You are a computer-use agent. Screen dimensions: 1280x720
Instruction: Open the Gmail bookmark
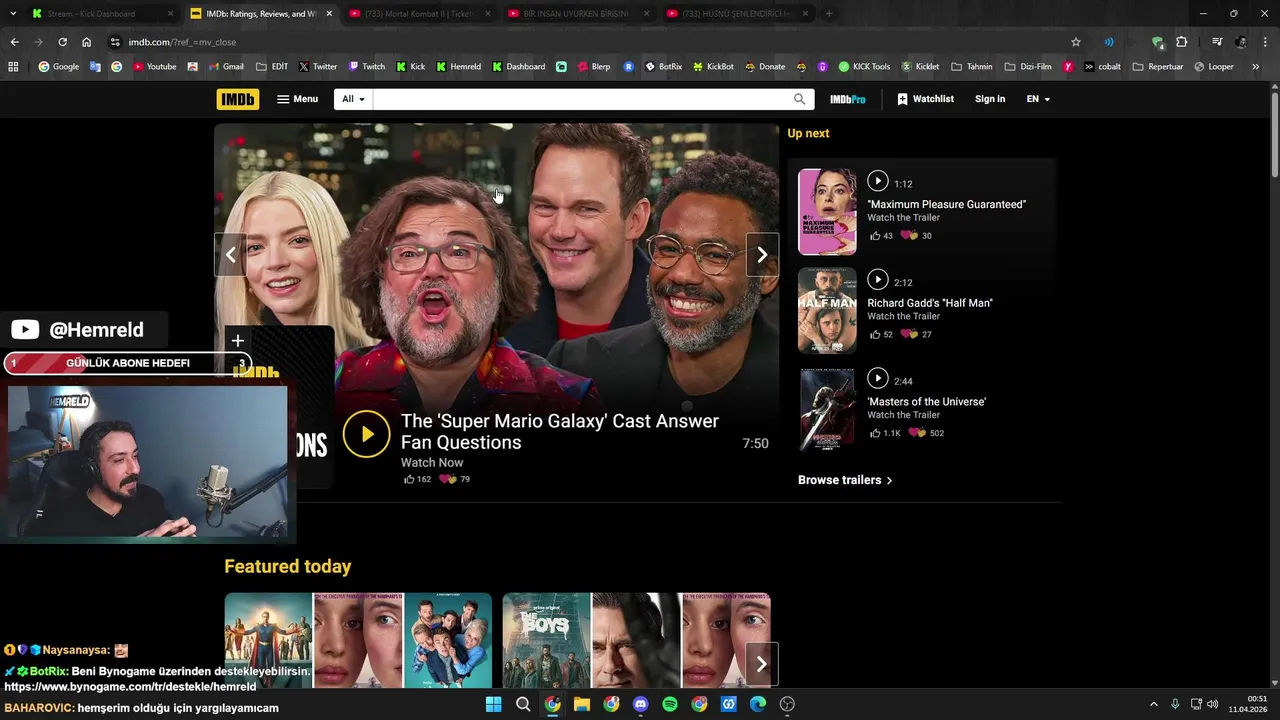226,67
